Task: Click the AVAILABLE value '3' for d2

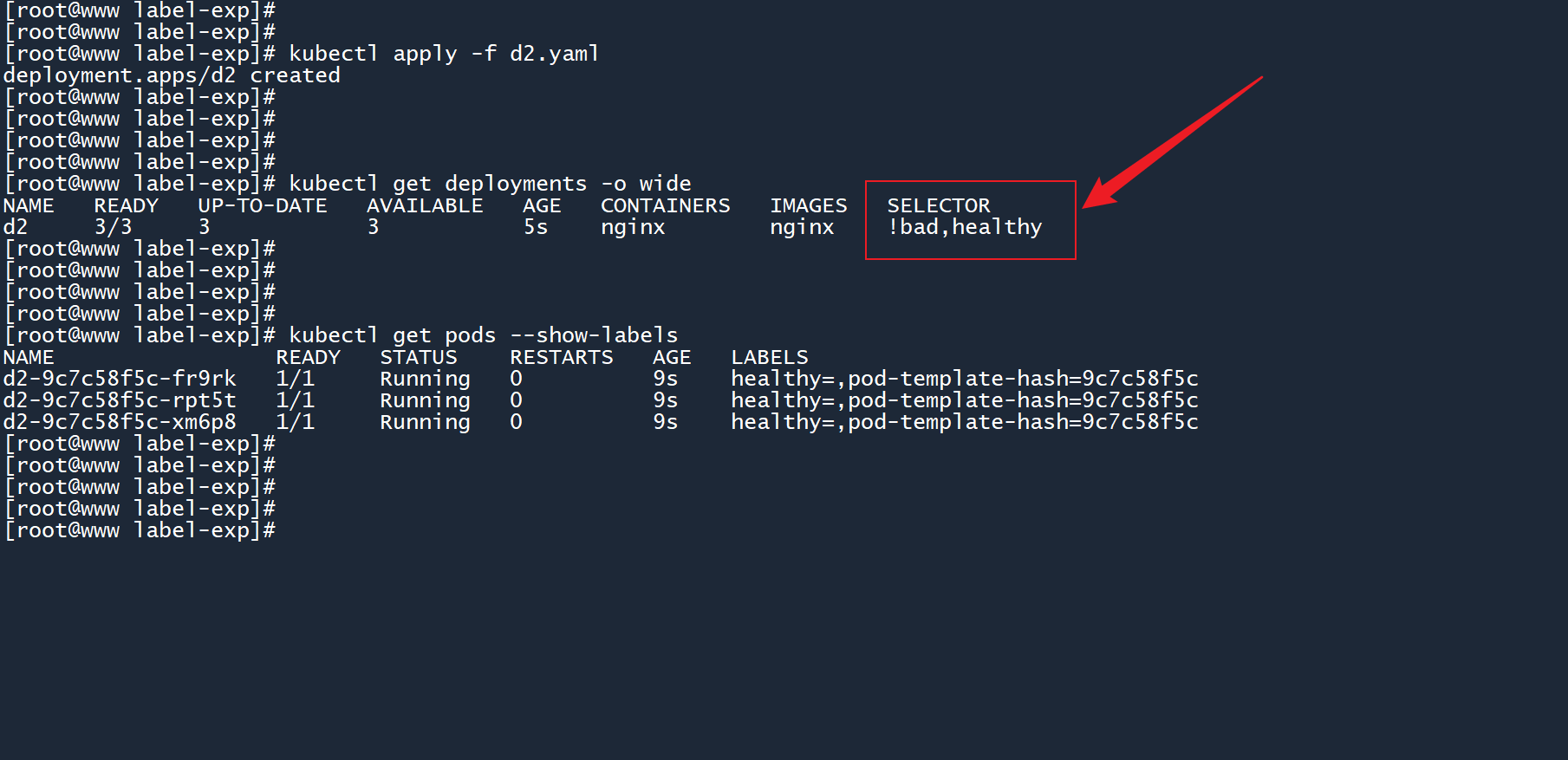Action: [x=374, y=227]
